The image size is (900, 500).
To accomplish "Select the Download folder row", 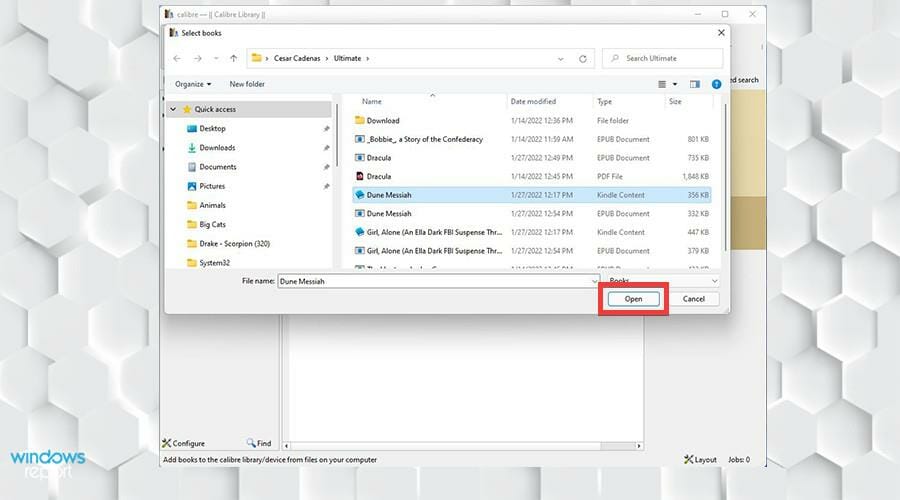I will coord(531,121).
